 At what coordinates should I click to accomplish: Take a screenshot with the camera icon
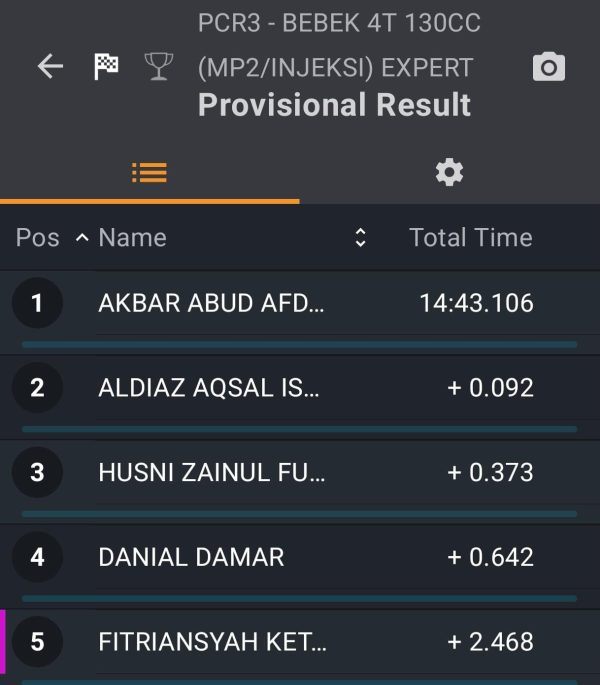(549, 66)
